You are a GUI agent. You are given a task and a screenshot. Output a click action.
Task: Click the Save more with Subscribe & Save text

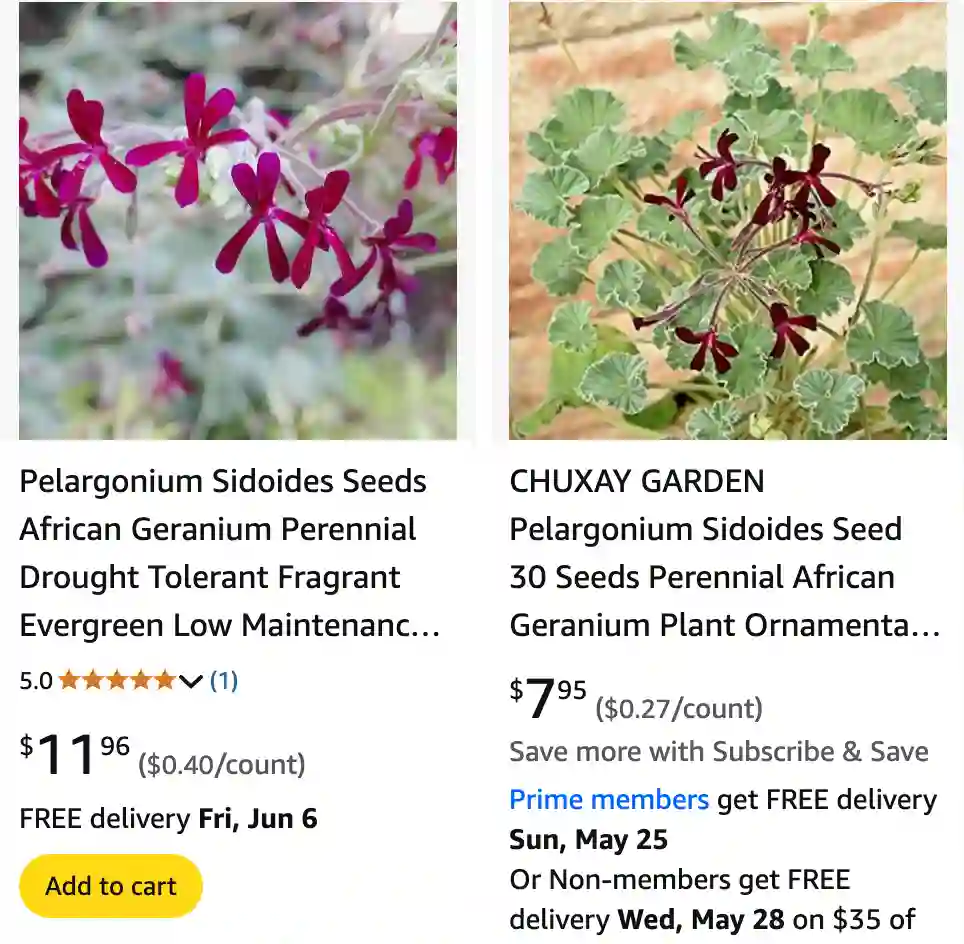point(719,751)
